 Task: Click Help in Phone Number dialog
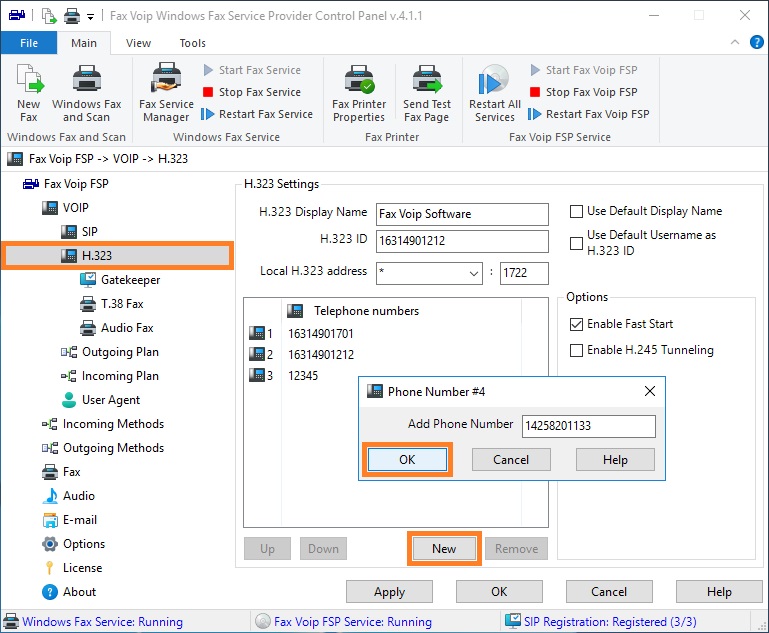(x=615, y=460)
